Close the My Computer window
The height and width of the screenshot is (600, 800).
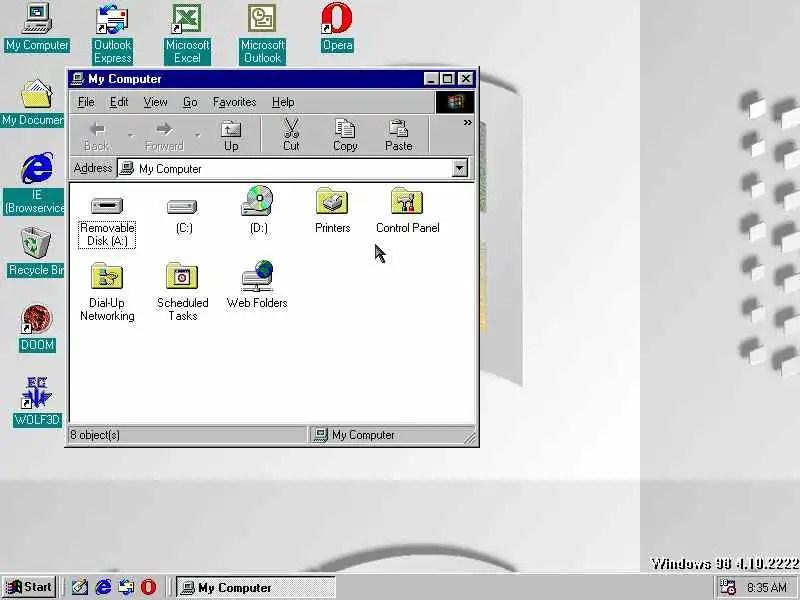click(466, 79)
